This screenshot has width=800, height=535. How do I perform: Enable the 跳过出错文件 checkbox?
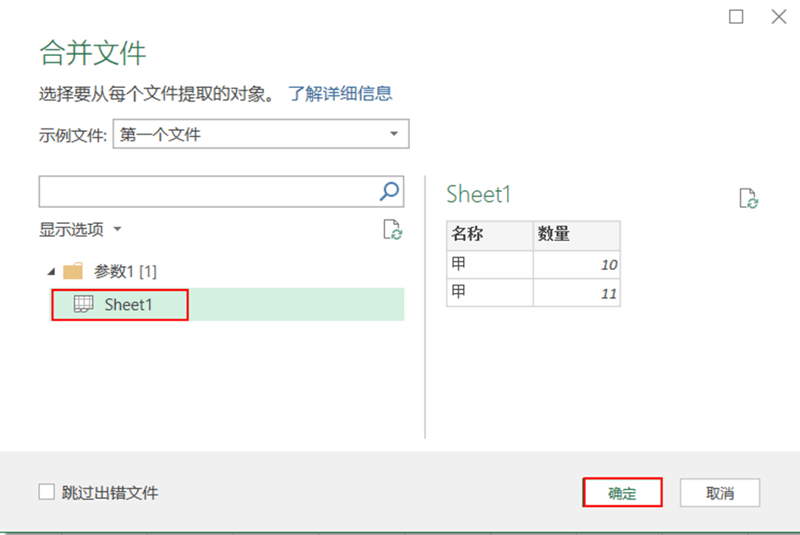46,492
